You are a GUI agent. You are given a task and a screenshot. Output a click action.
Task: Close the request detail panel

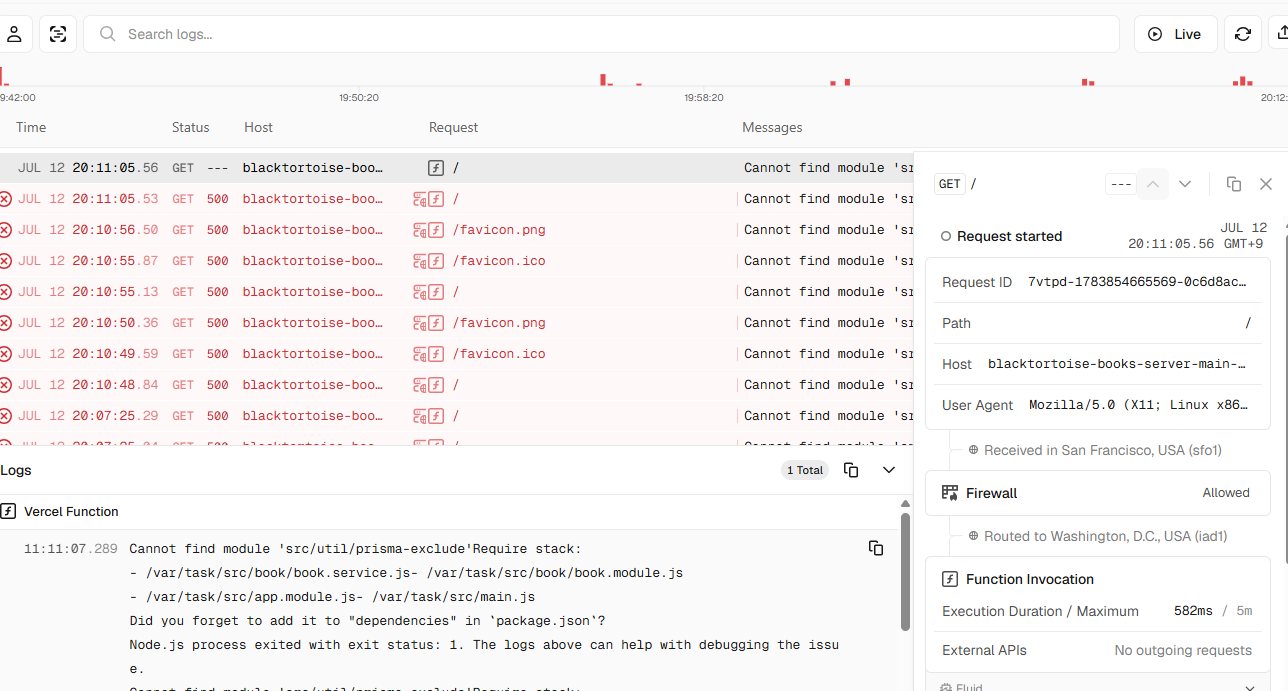click(x=1266, y=184)
